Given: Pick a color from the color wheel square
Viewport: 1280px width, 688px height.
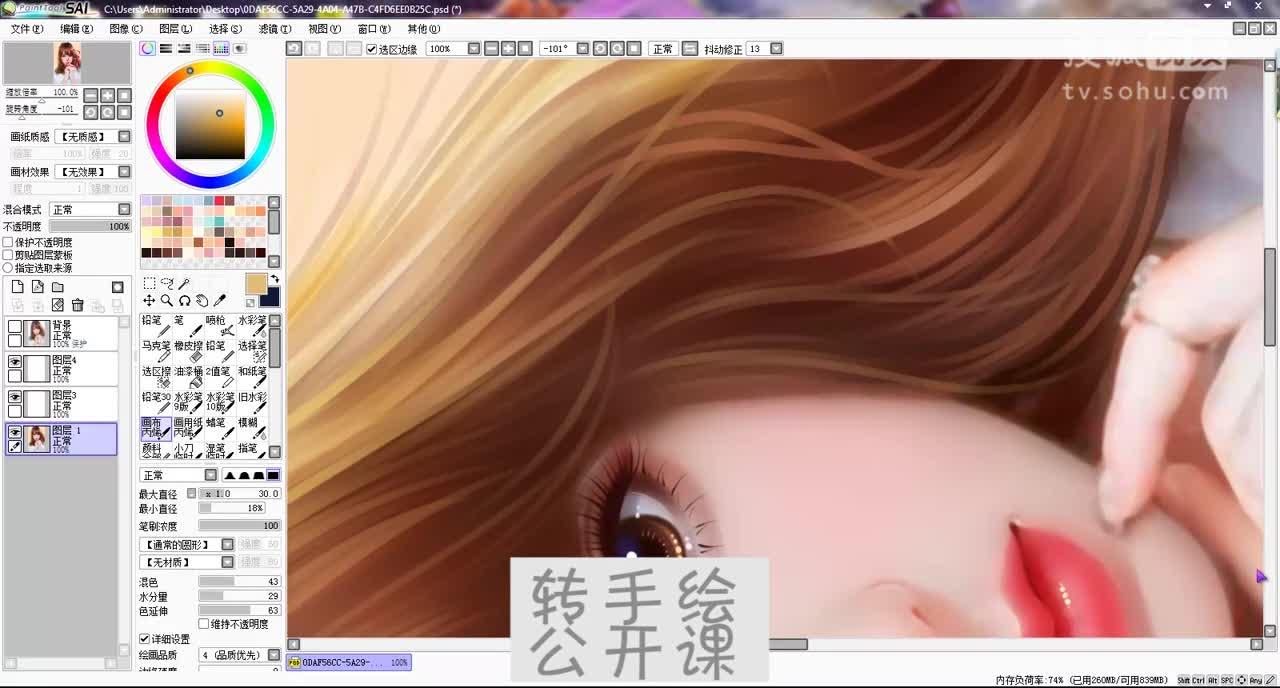Looking at the screenshot, I should [x=210, y=125].
